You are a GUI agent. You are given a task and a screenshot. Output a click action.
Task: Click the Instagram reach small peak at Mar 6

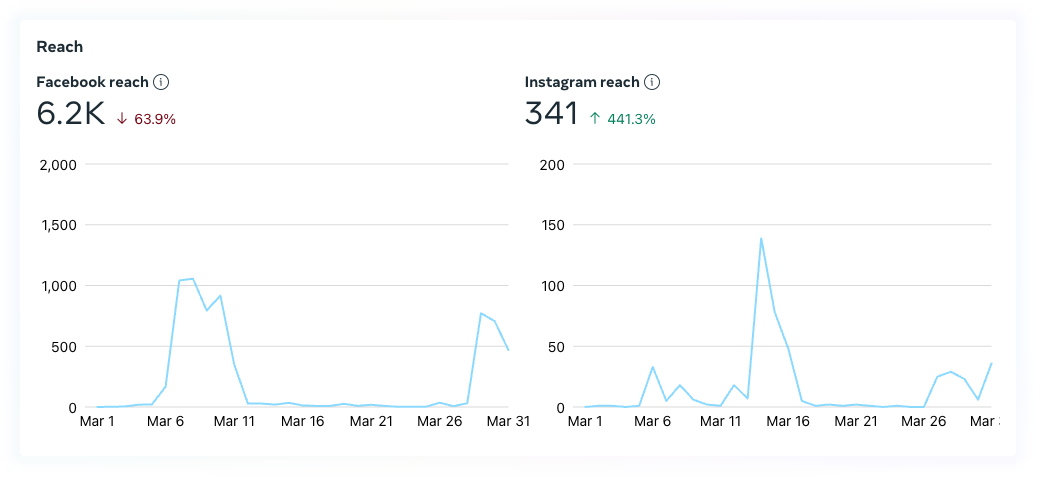[653, 367]
